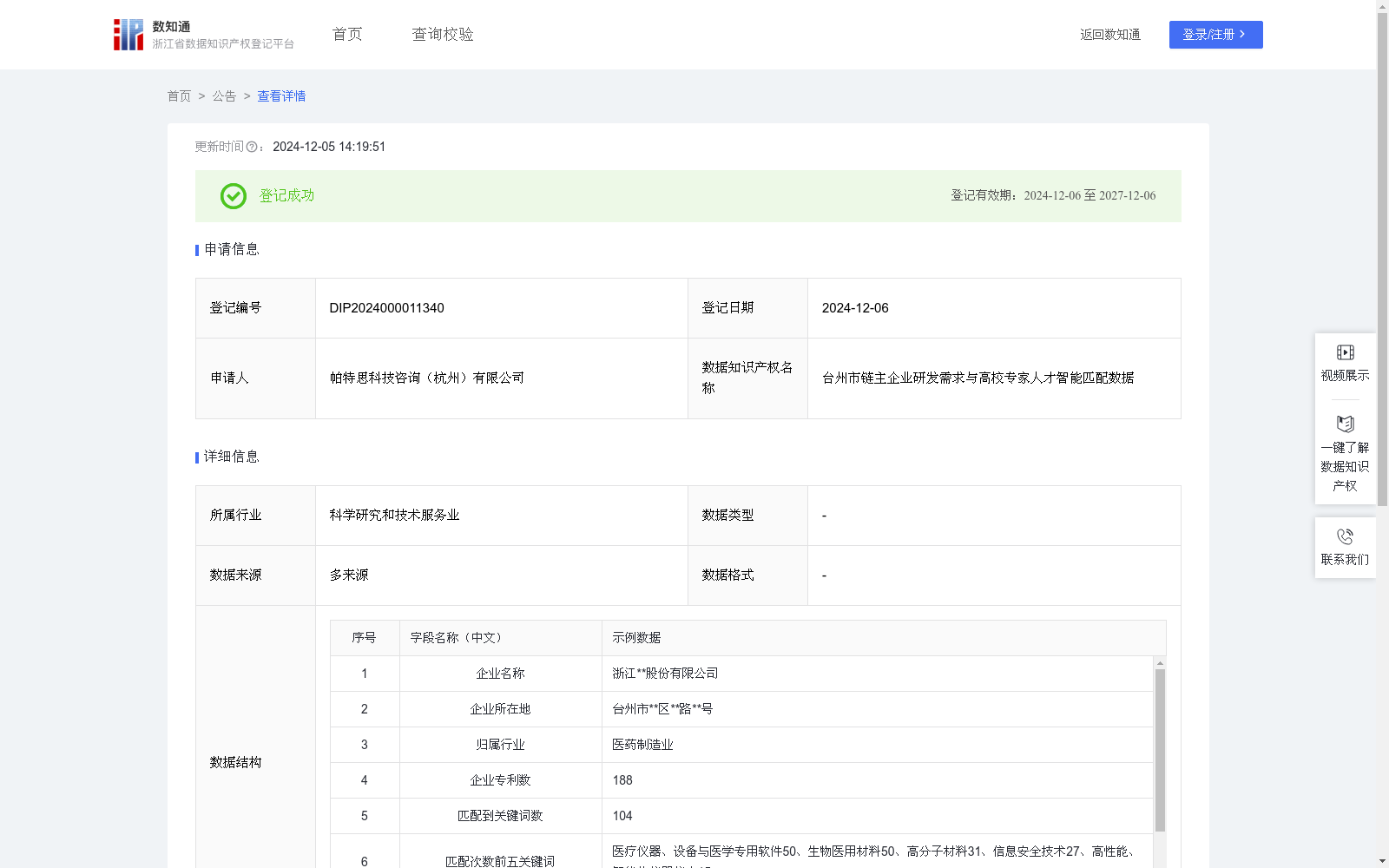The height and width of the screenshot is (868, 1389).
Task: Click the 企业所在地 field row
Action: coord(741,709)
